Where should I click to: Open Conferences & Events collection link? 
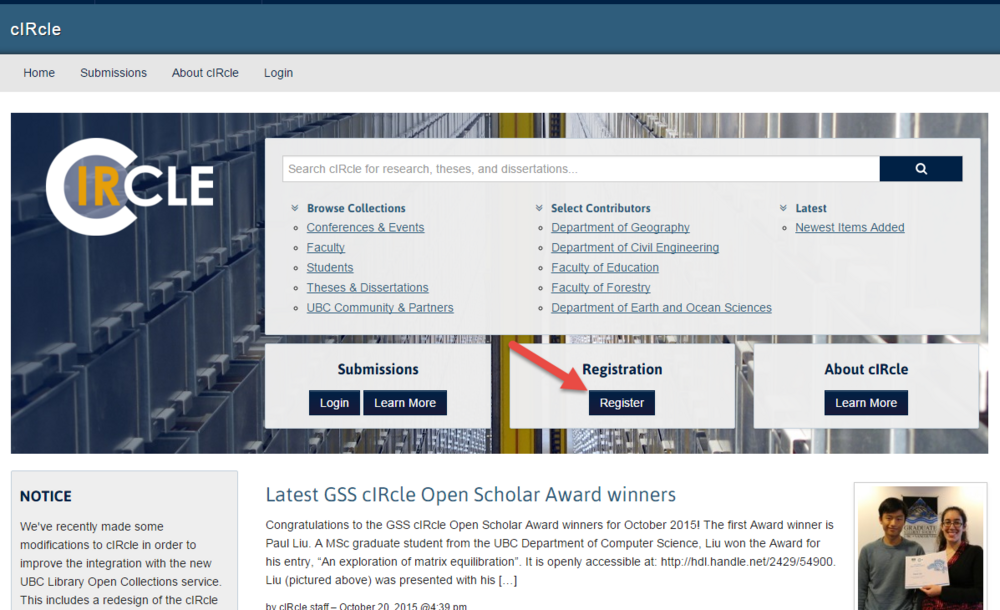coord(365,228)
